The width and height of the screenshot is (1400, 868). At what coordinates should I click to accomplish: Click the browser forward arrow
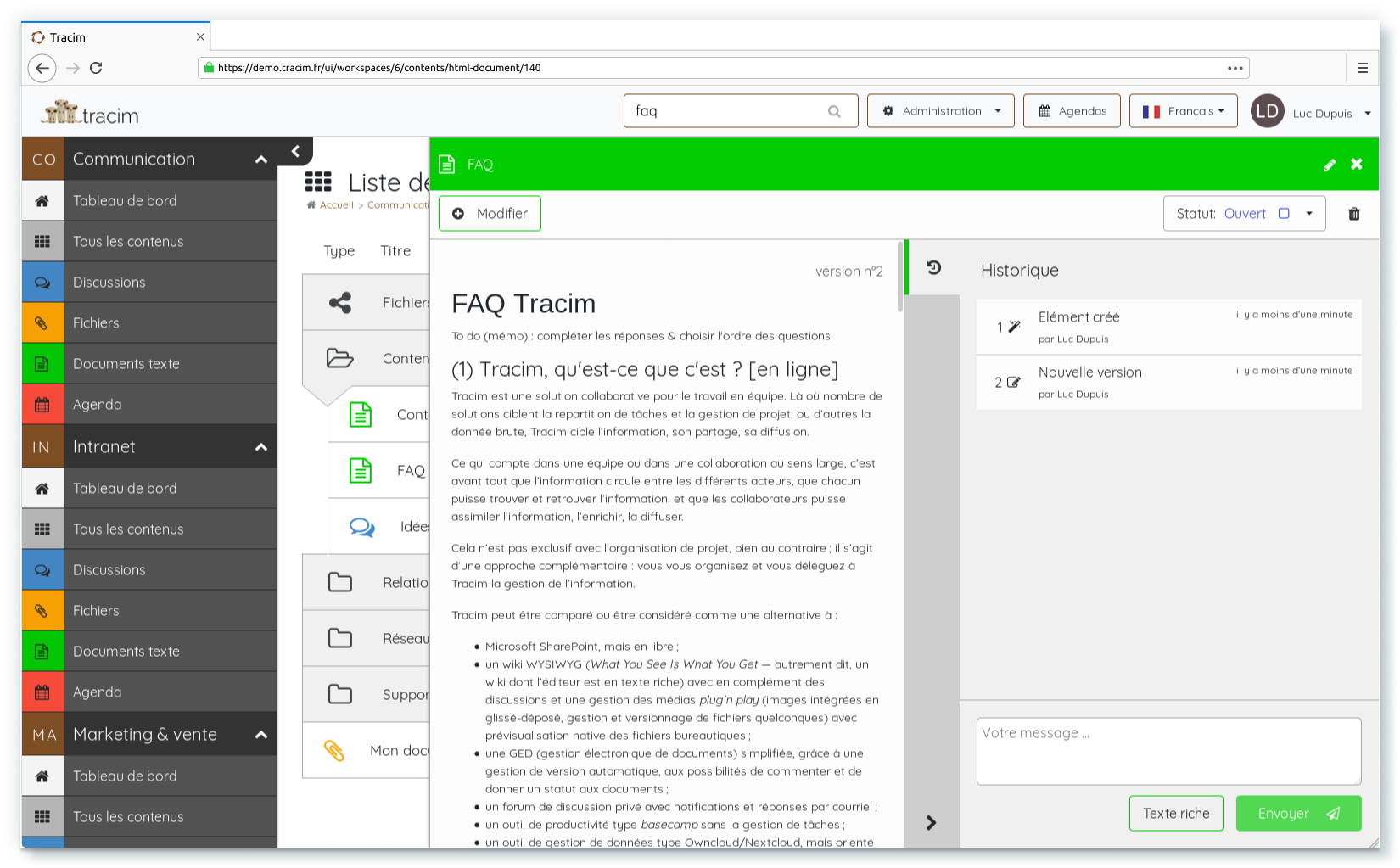pyautogui.click(x=73, y=68)
